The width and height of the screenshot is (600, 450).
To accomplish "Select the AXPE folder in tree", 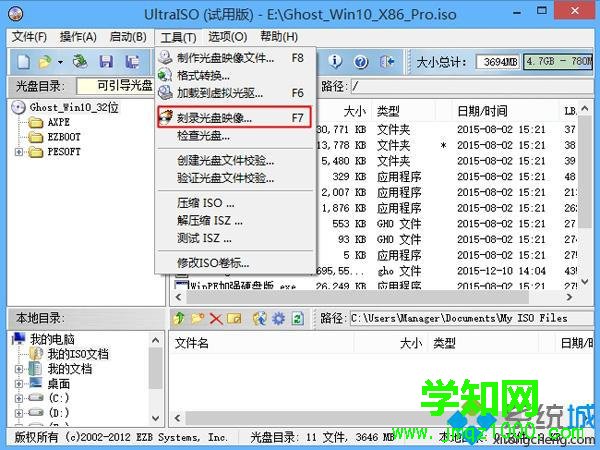I will (x=58, y=122).
